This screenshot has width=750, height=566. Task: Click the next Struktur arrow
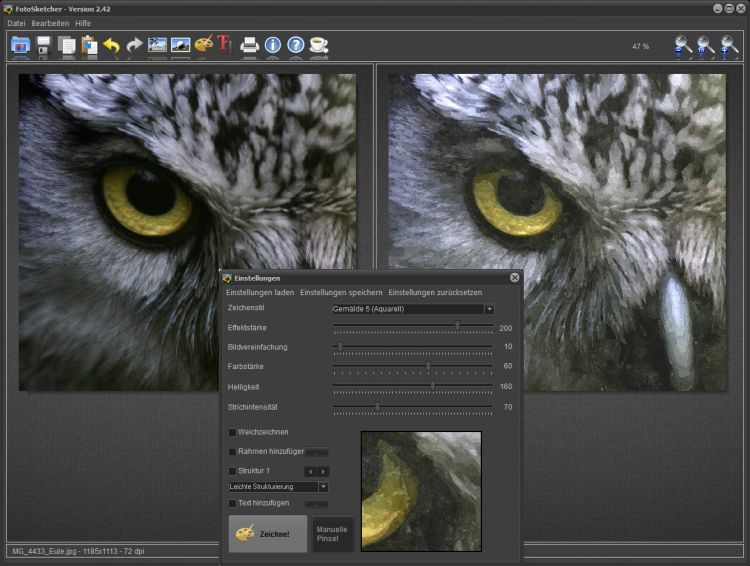(x=323, y=471)
